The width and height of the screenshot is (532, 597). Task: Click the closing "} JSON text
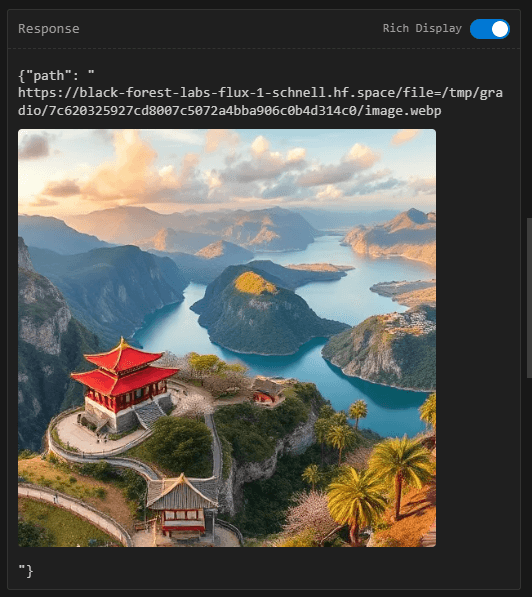pos(26,571)
